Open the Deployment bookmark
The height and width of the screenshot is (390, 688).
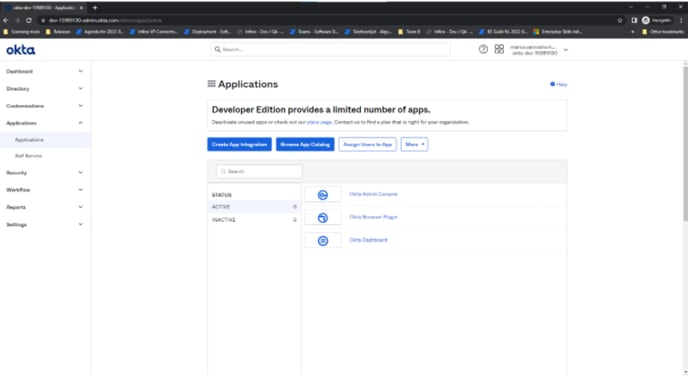[208, 32]
